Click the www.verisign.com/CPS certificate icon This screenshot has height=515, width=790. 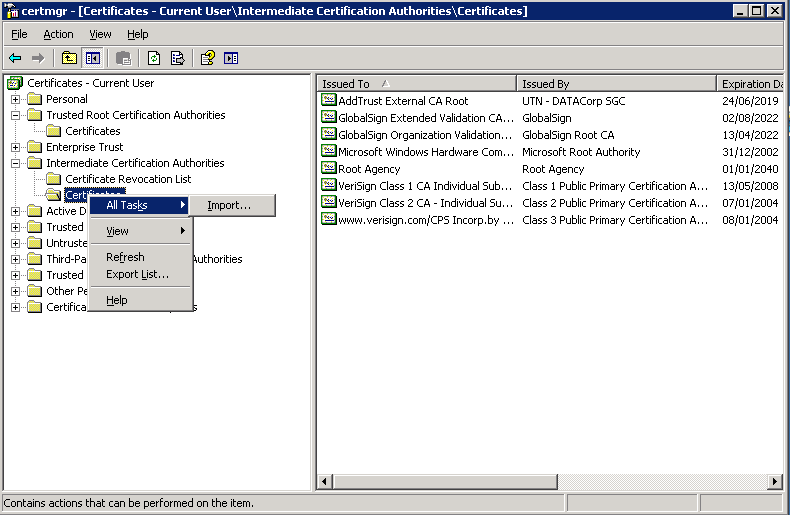pyautogui.click(x=328, y=220)
